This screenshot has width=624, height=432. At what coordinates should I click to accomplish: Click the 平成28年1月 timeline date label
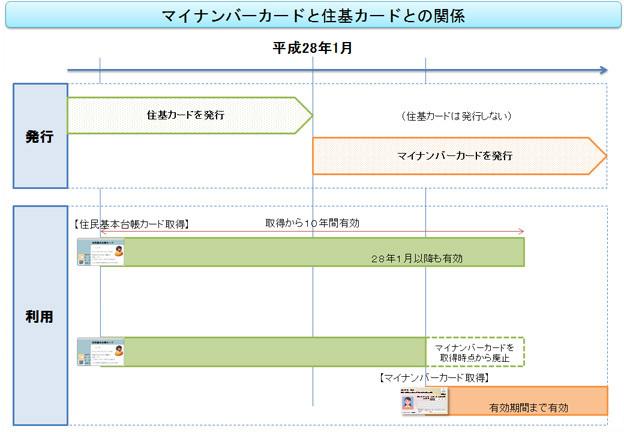tap(313, 47)
